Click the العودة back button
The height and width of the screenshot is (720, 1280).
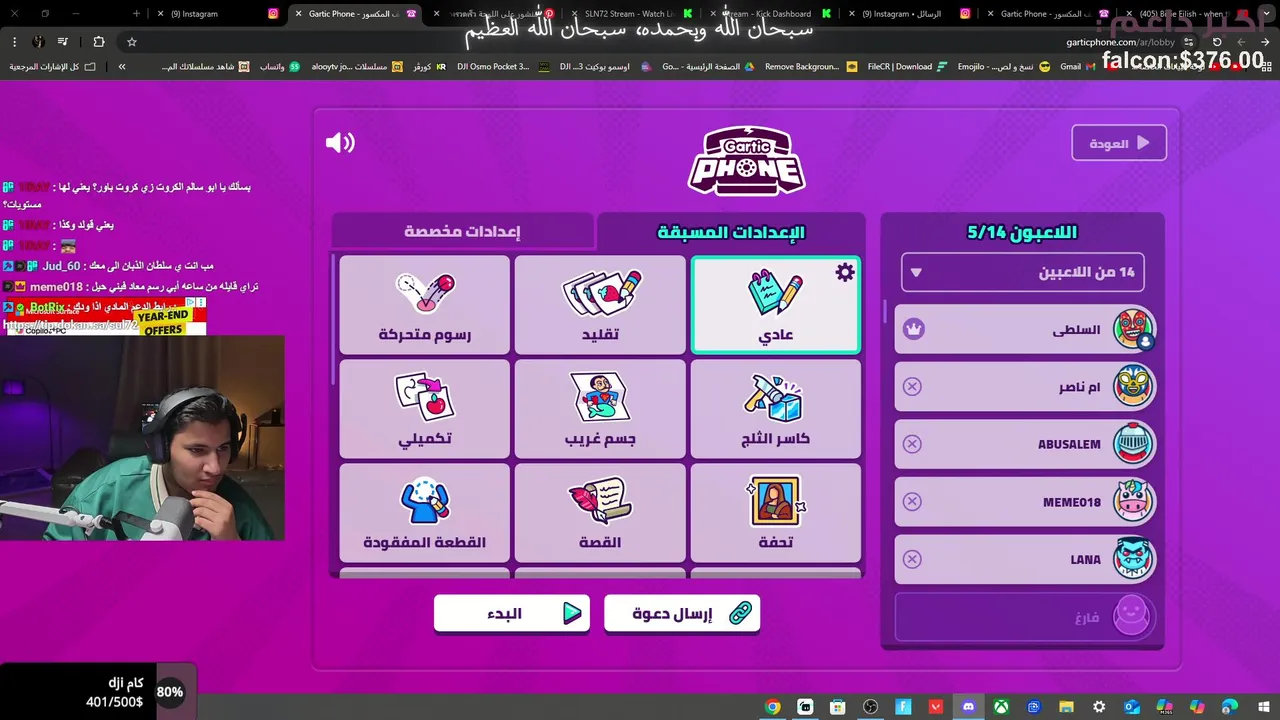[1119, 143]
